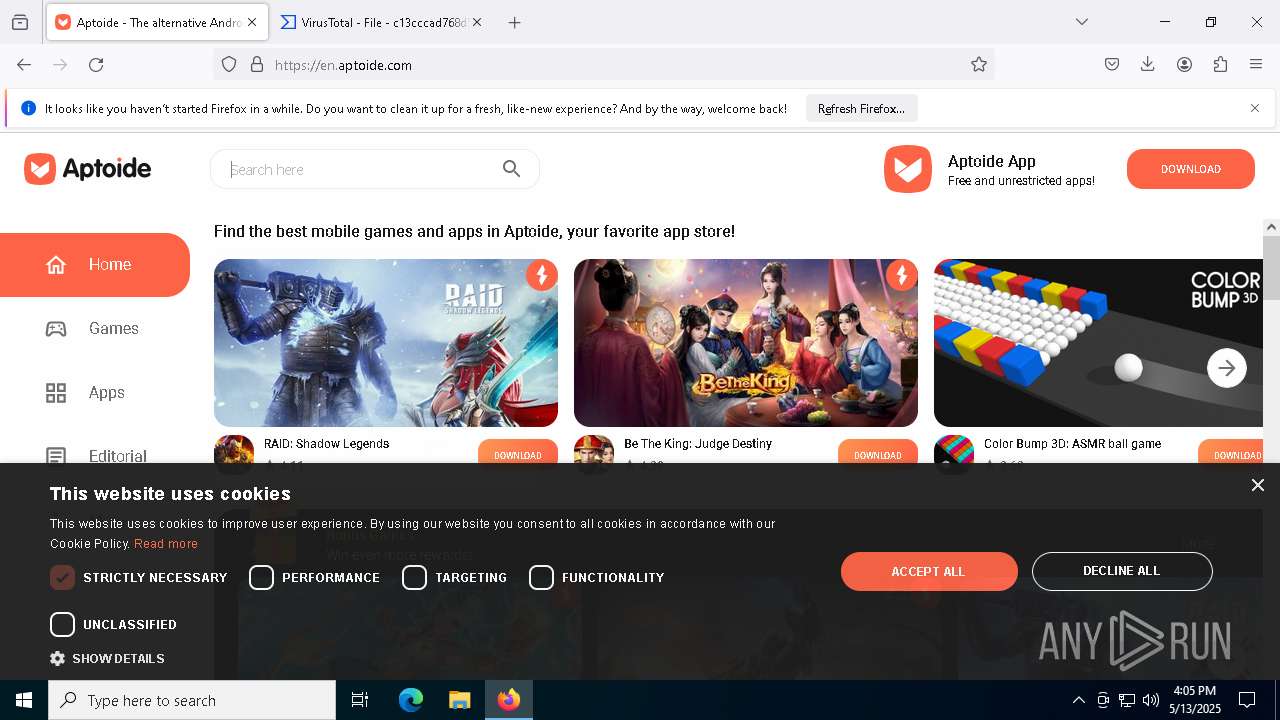This screenshot has height=720, width=1280.
Task: Click Refresh Firefox button
Action: (x=861, y=108)
